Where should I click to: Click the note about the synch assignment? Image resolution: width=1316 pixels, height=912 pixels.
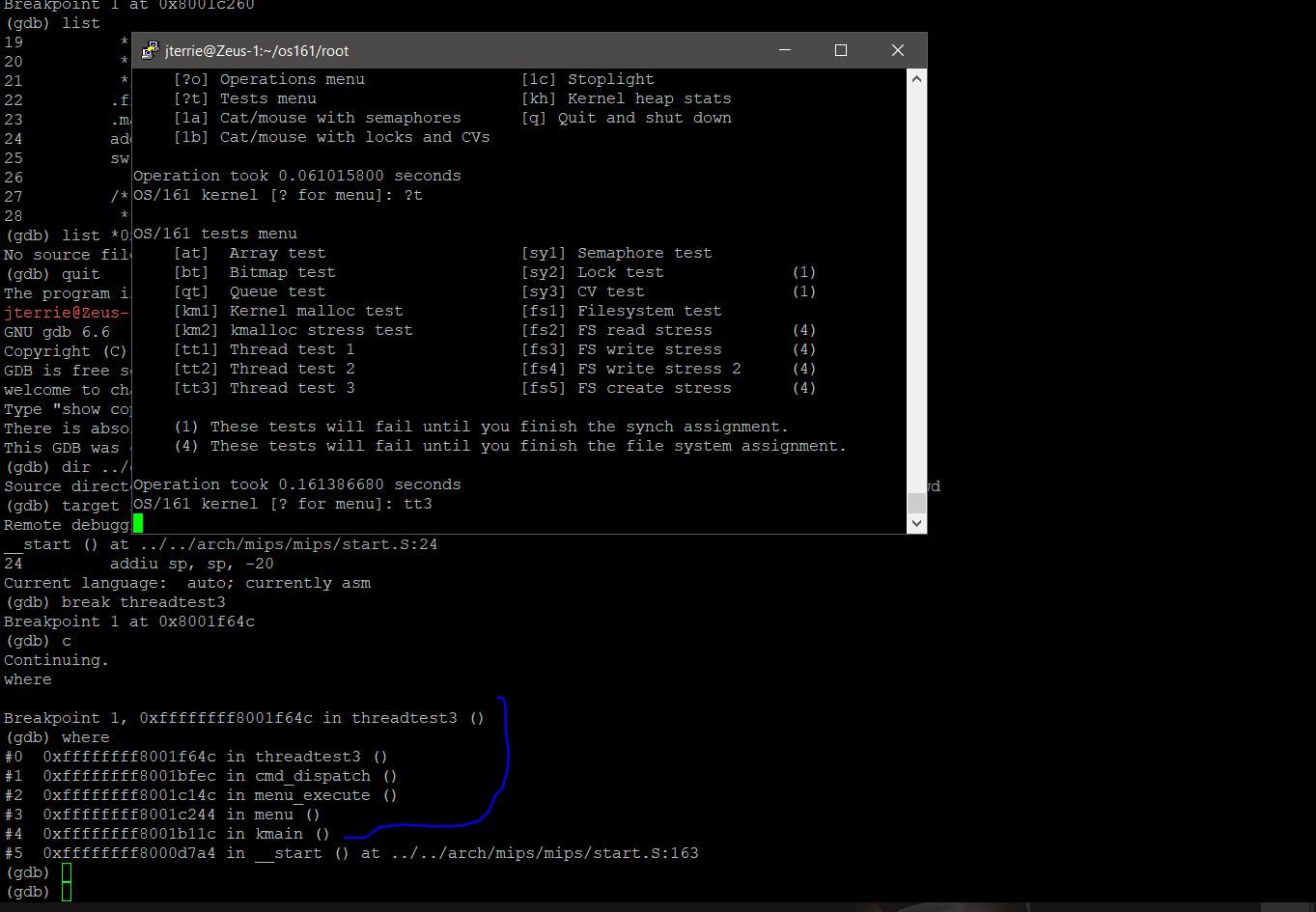click(481, 427)
